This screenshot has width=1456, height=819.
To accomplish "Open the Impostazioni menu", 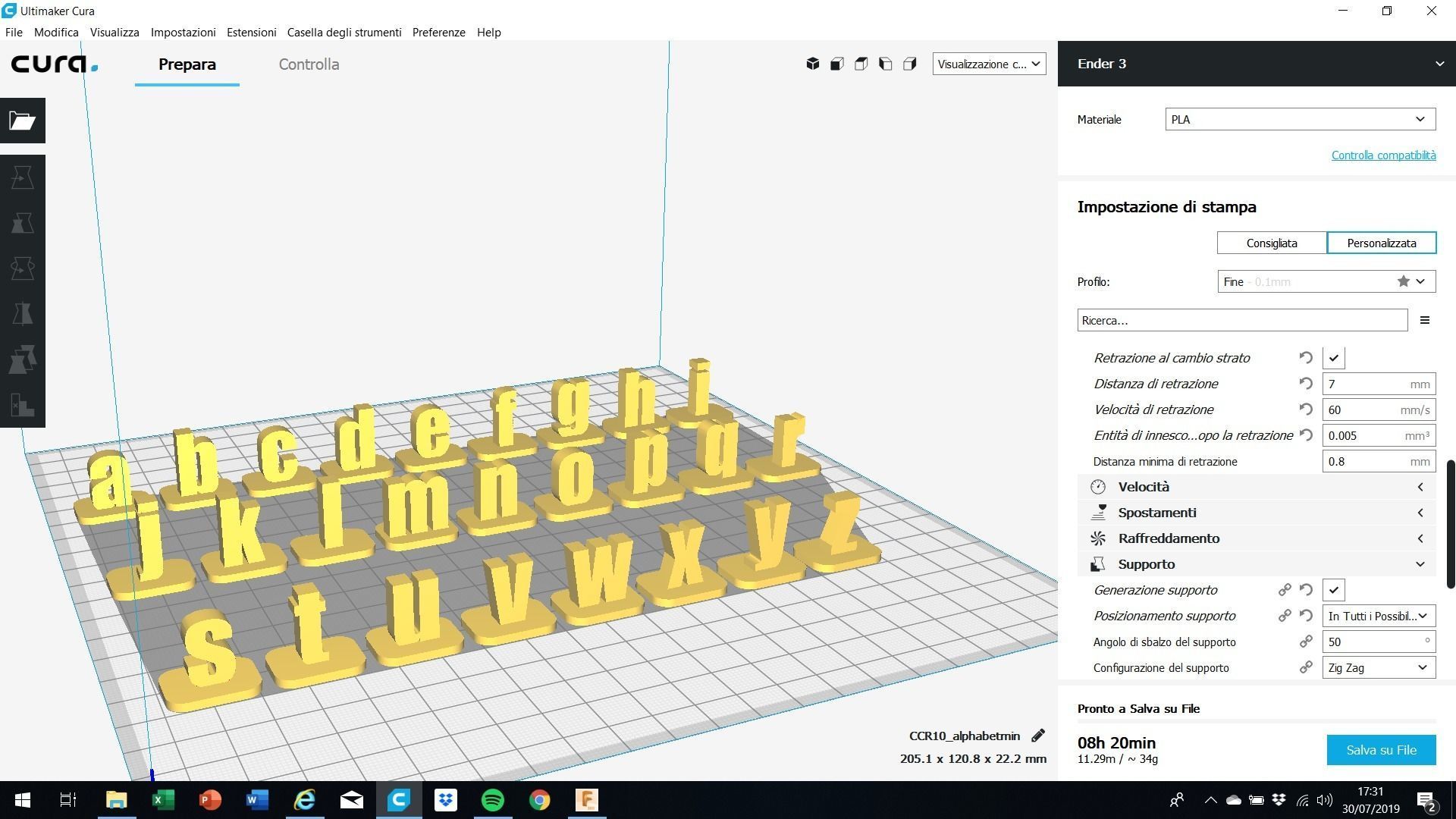I will click(x=183, y=32).
